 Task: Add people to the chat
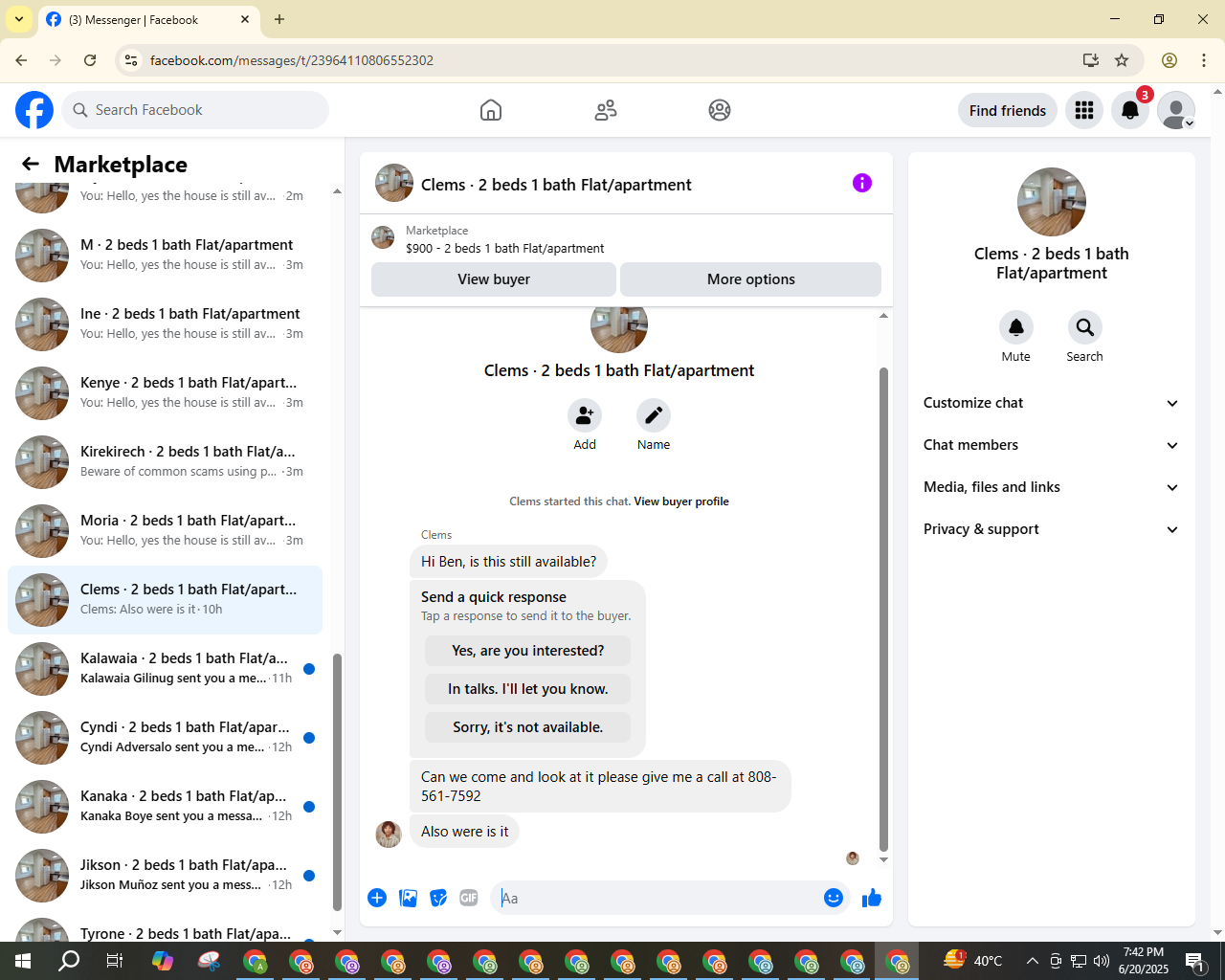[585, 415]
